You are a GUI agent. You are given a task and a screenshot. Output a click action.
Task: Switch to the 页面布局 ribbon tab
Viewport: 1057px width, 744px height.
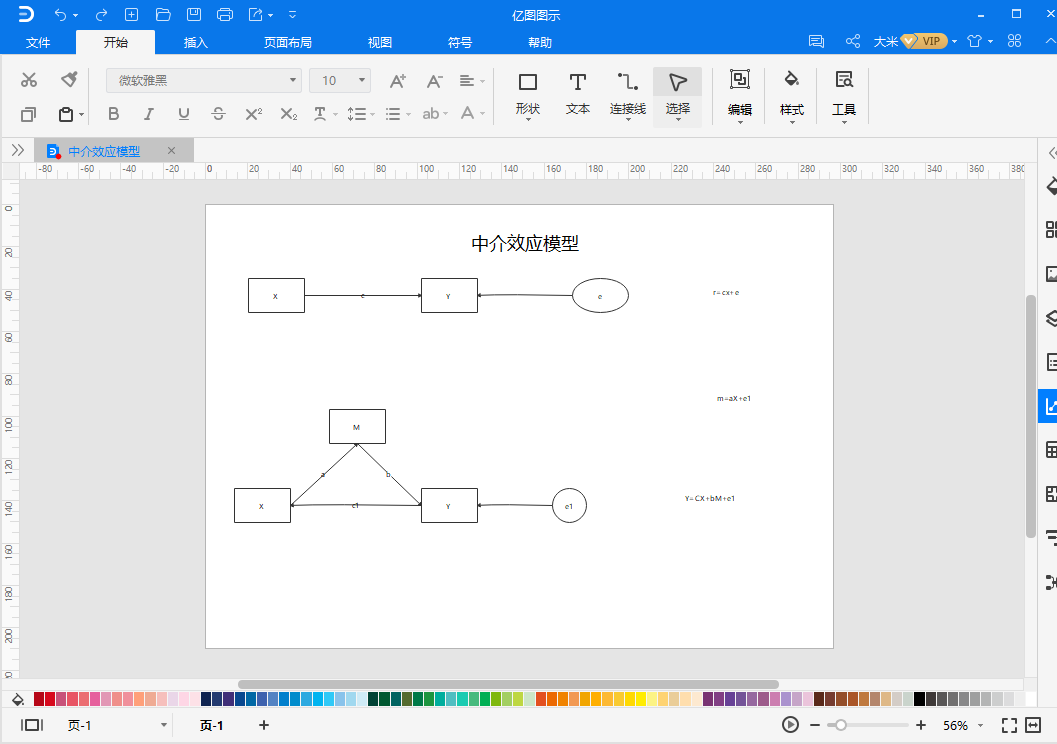pyautogui.click(x=288, y=42)
